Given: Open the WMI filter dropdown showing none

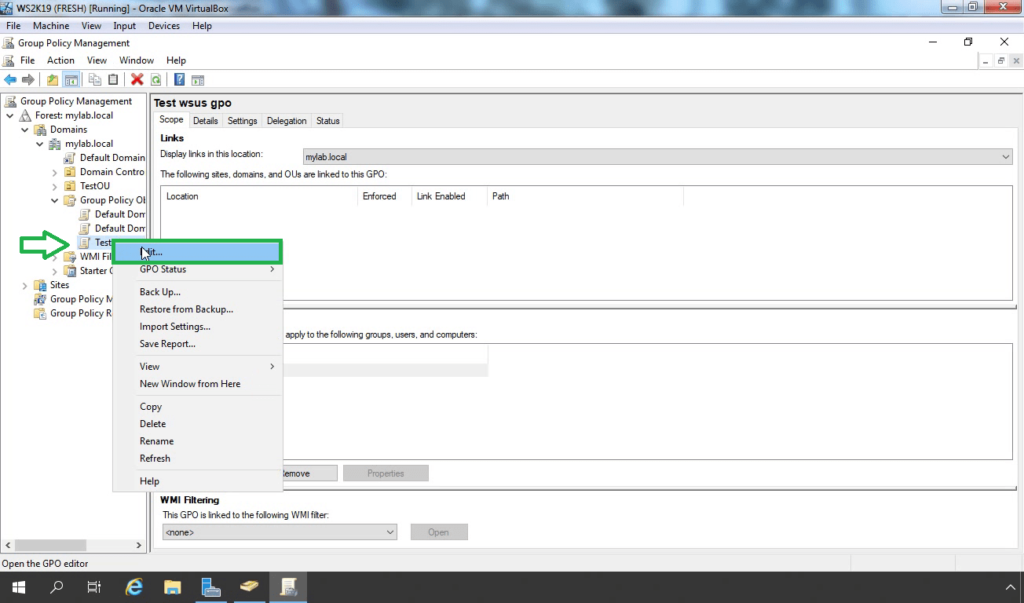Looking at the screenshot, I should [279, 532].
